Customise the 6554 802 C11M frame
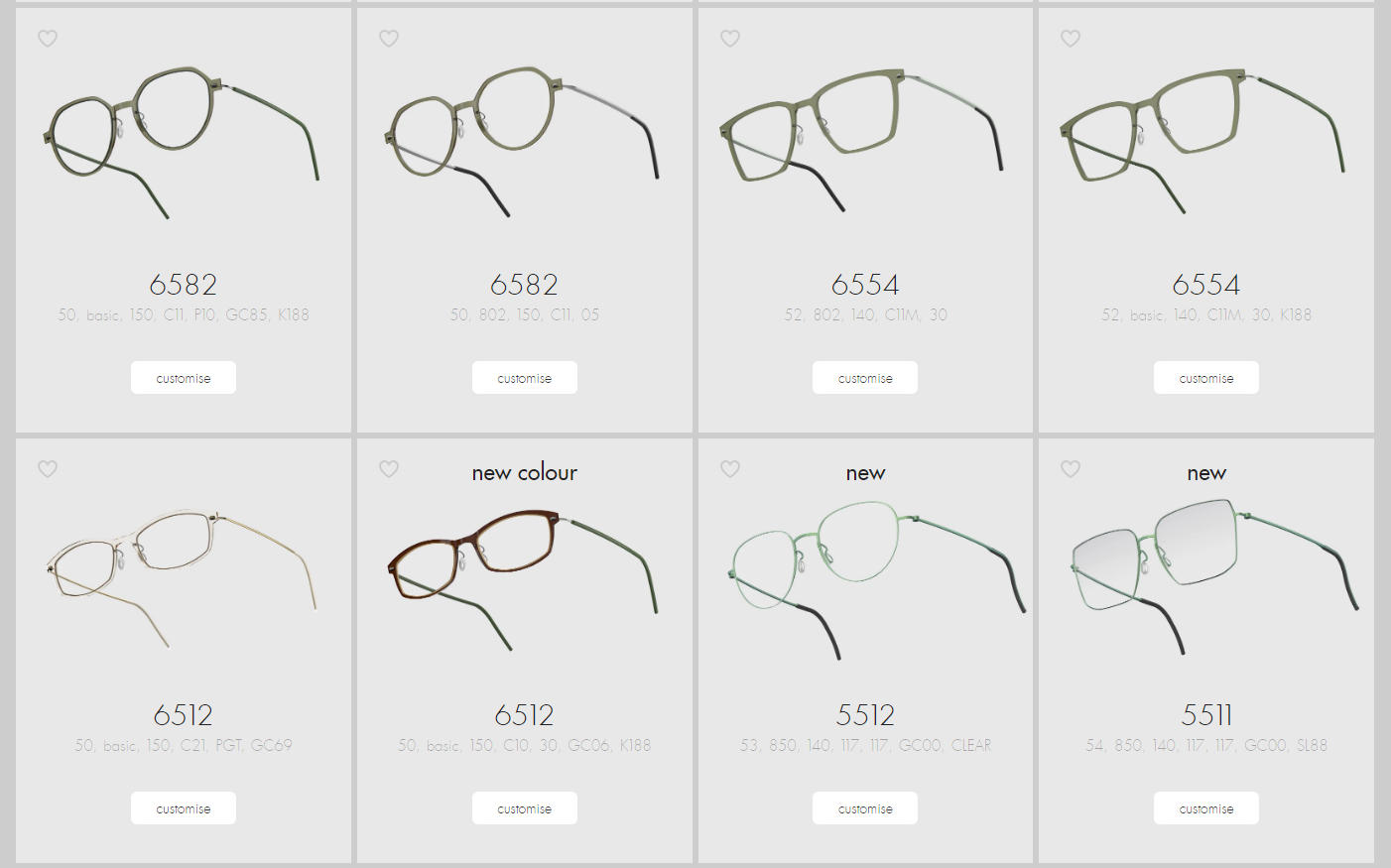Viewport: 1391px width, 868px height. click(x=865, y=378)
